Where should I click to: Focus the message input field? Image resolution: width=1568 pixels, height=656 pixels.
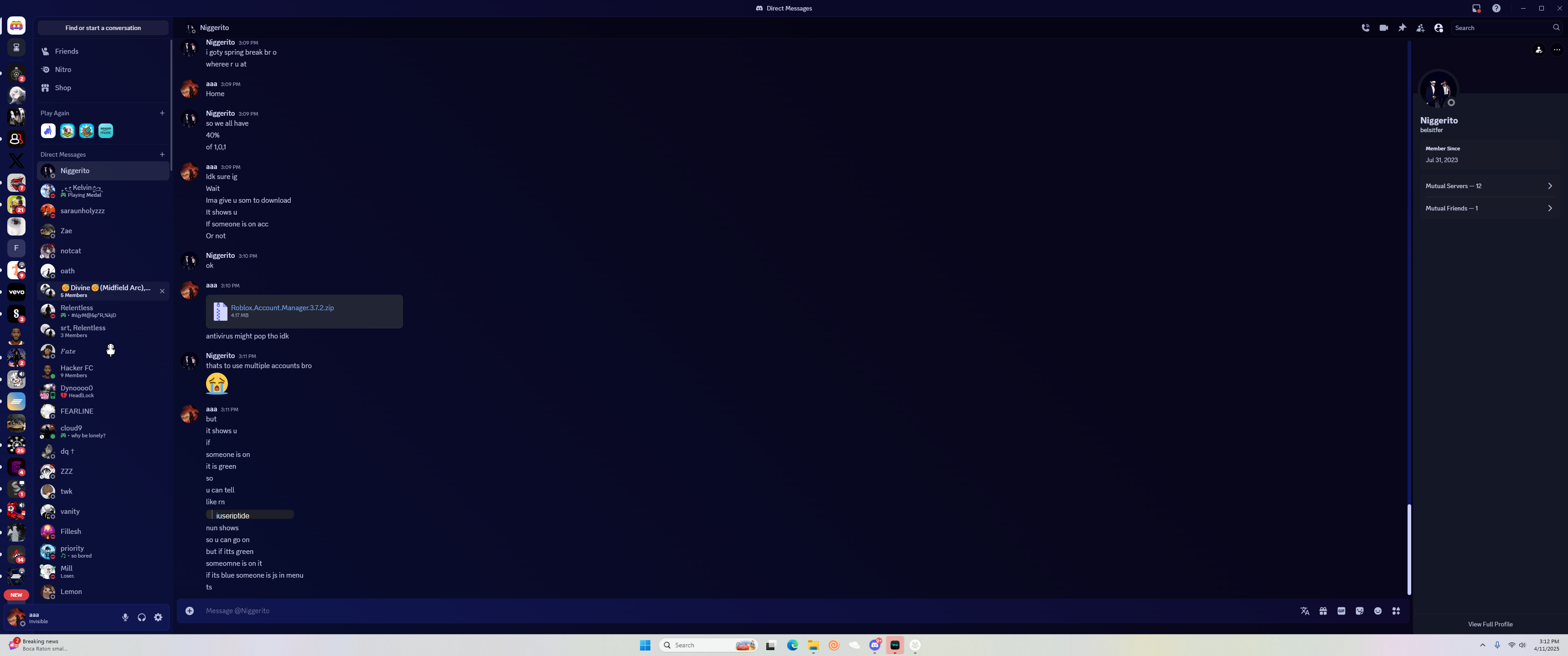[x=749, y=611]
